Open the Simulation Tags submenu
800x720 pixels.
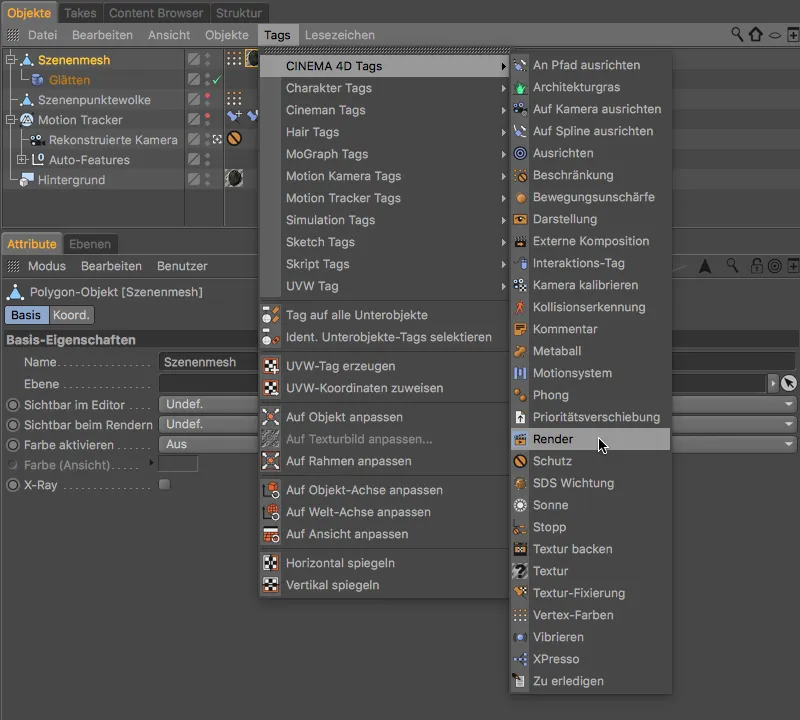tap(384, 220)
